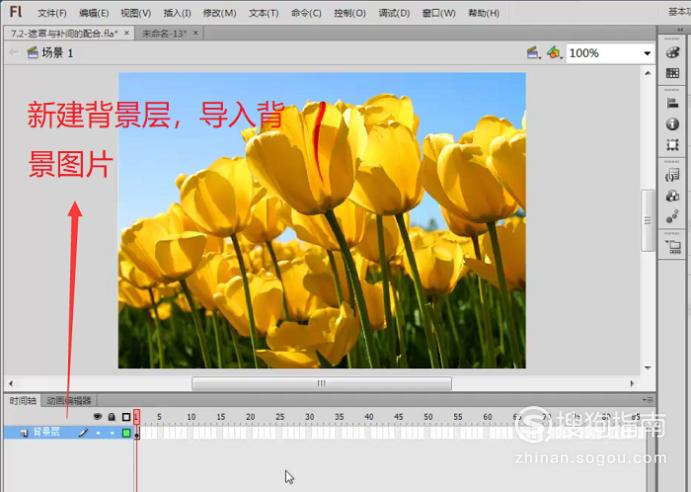Open the Project panel icon
691x492 pixels.
(673, 246)
